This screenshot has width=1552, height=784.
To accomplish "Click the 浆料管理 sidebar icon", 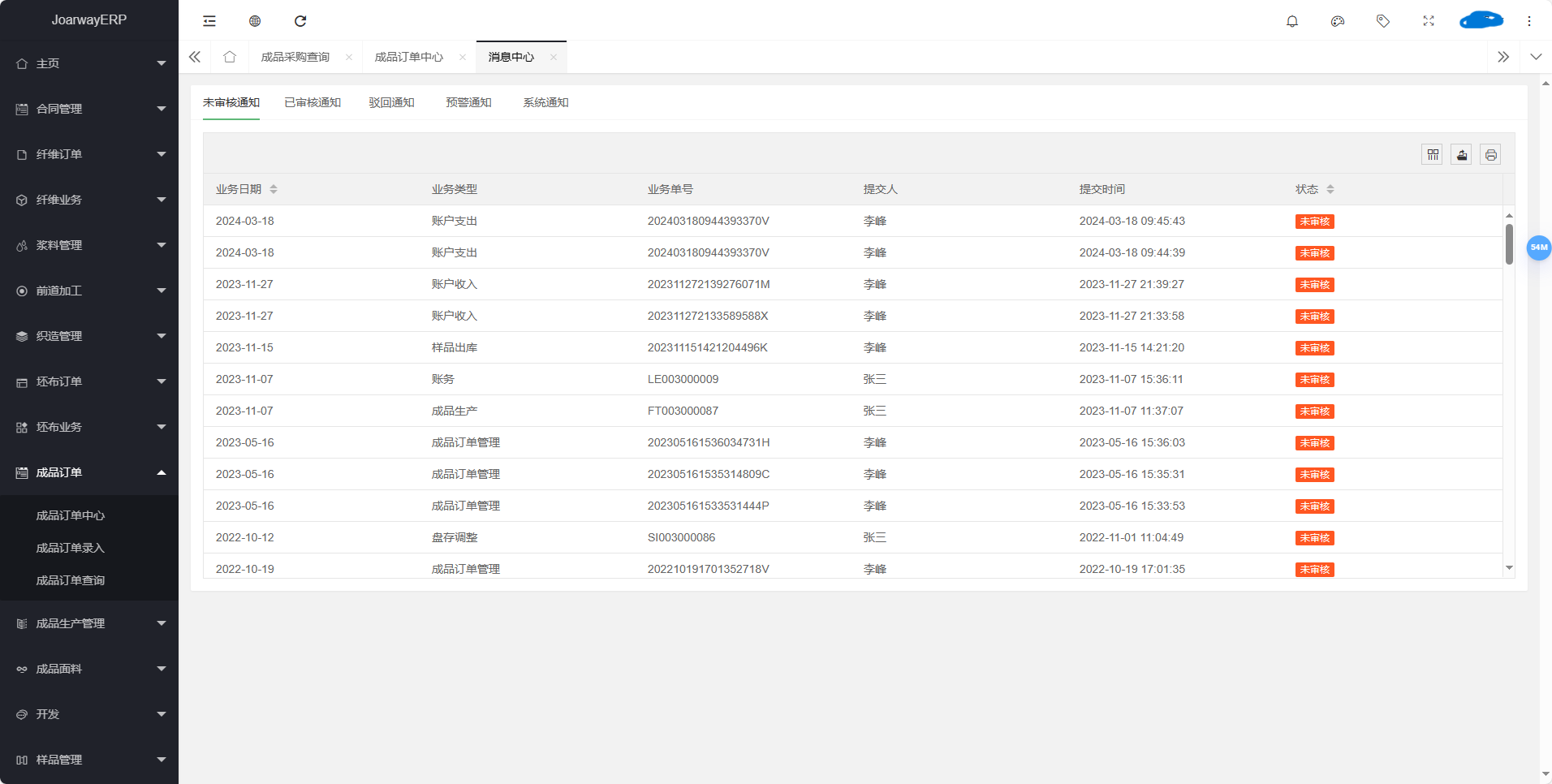I will [x=22, y=245].
